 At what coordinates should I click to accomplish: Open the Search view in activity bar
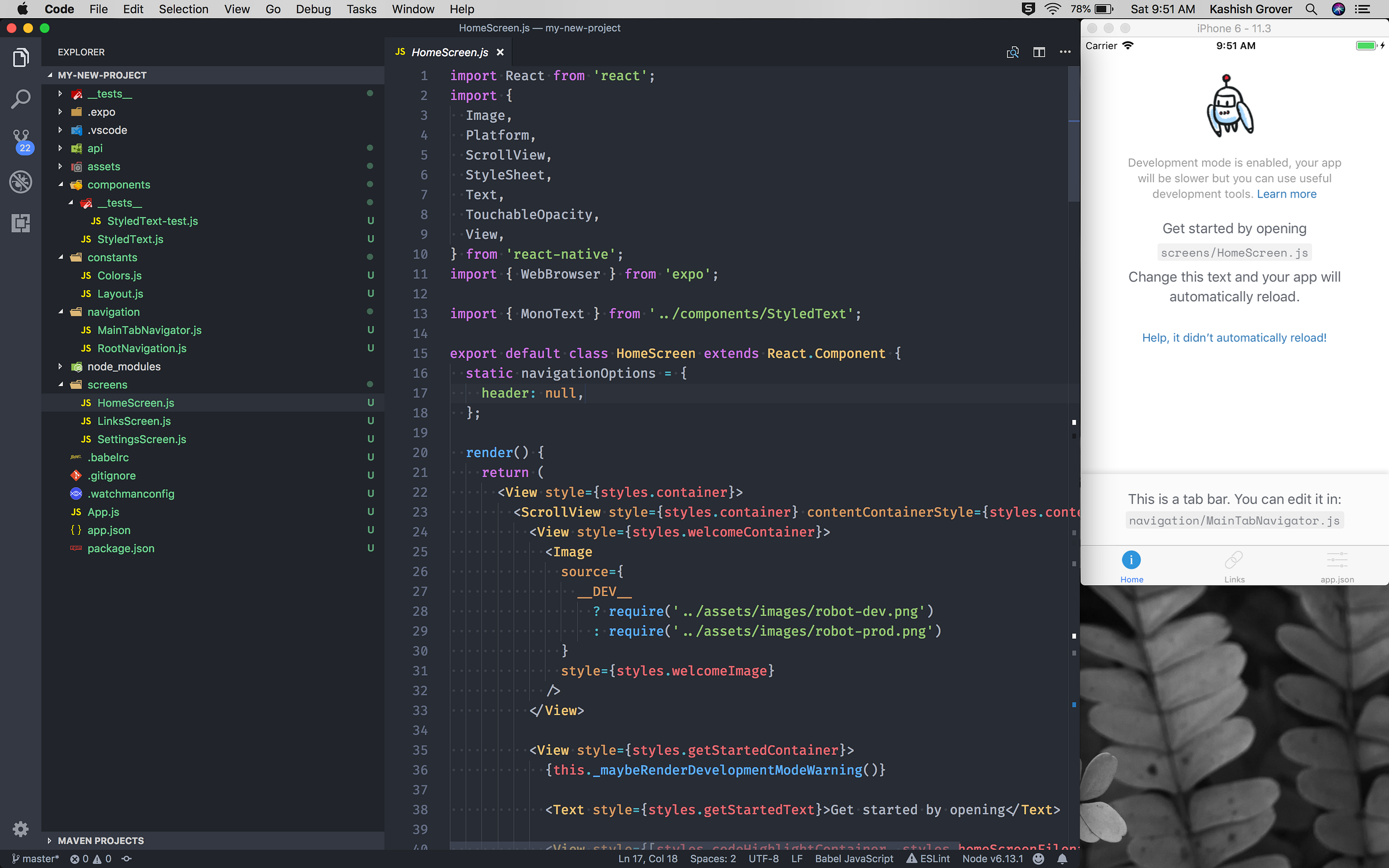tap(21, 99)
